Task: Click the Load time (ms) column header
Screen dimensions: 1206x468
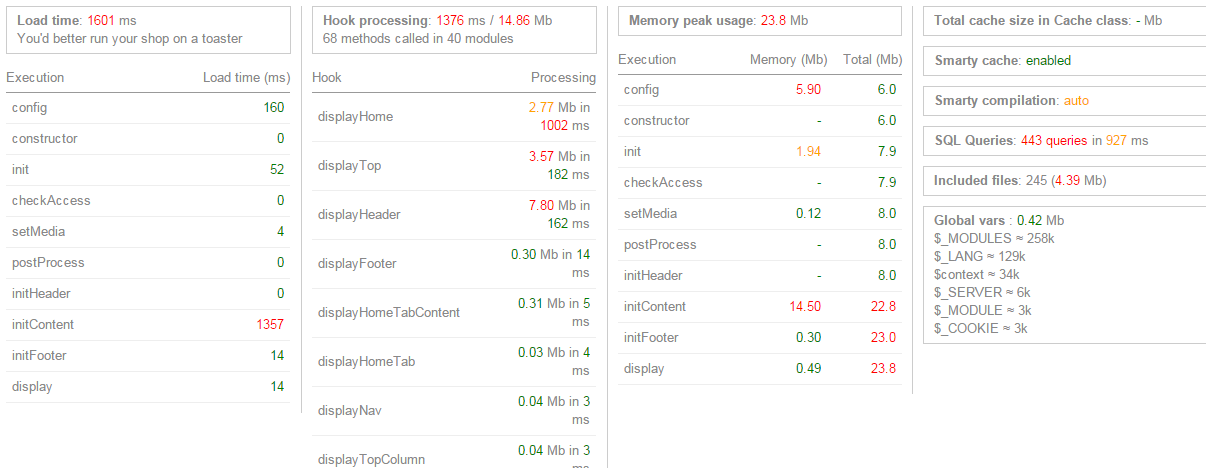Action: [x=246, y=78]
